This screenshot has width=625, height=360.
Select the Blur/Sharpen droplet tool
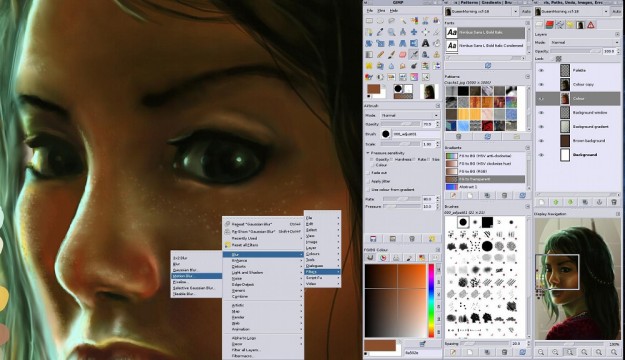(x=391, y=65)
